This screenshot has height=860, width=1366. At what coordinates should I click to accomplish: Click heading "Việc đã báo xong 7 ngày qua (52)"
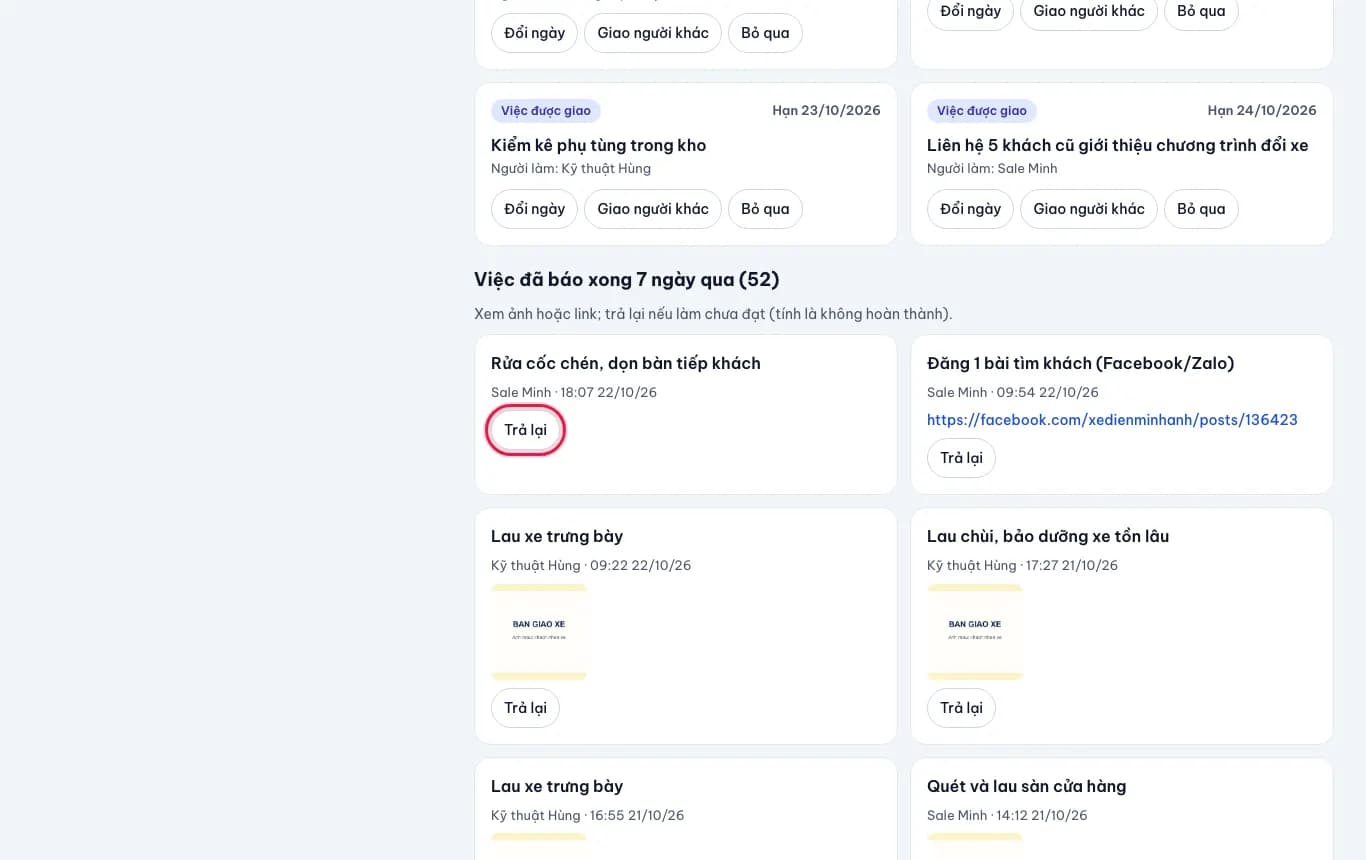[x=627, y=279]
